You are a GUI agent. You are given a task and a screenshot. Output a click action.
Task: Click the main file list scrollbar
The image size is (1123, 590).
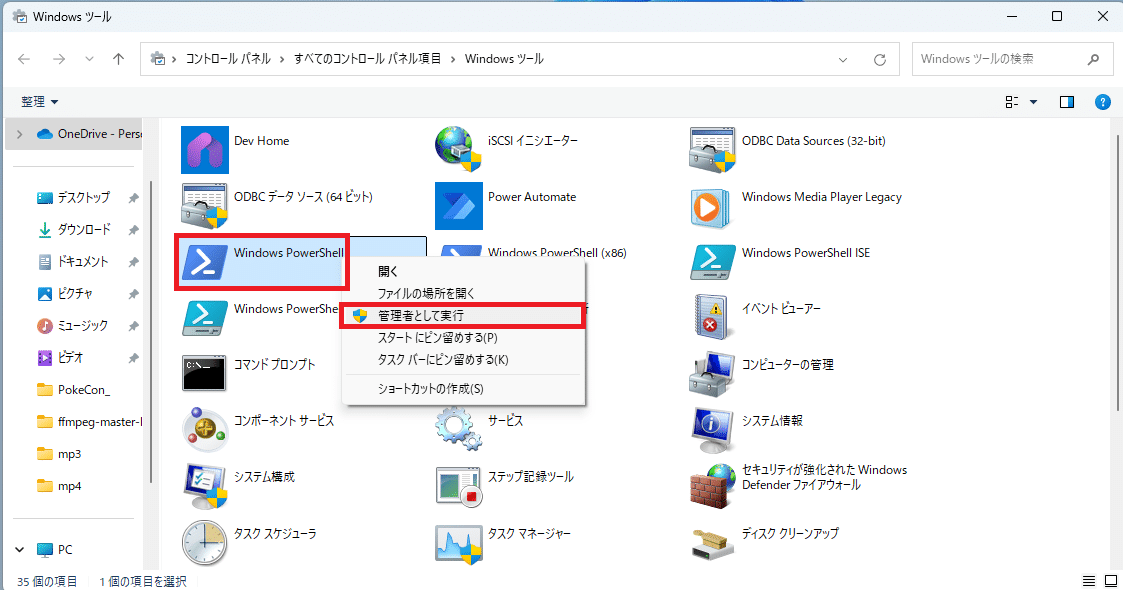click(1118, 272)
